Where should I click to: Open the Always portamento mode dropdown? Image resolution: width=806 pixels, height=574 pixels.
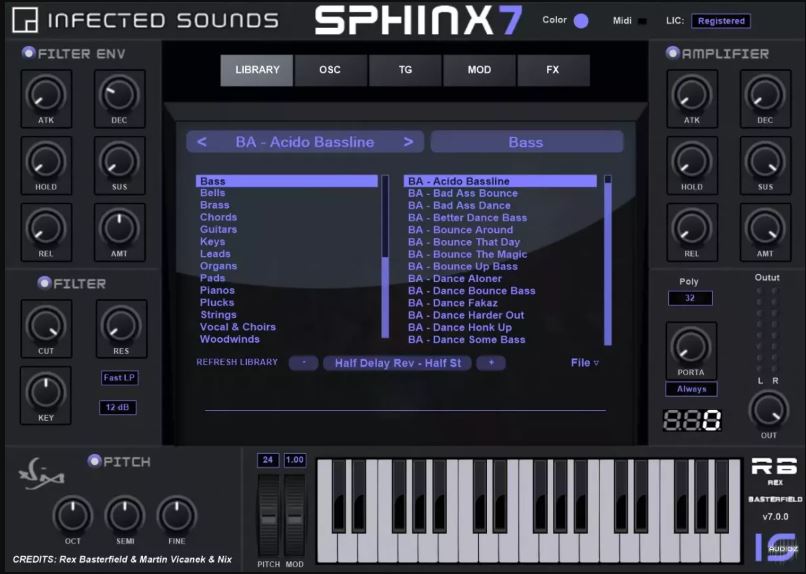pos(691,389)
